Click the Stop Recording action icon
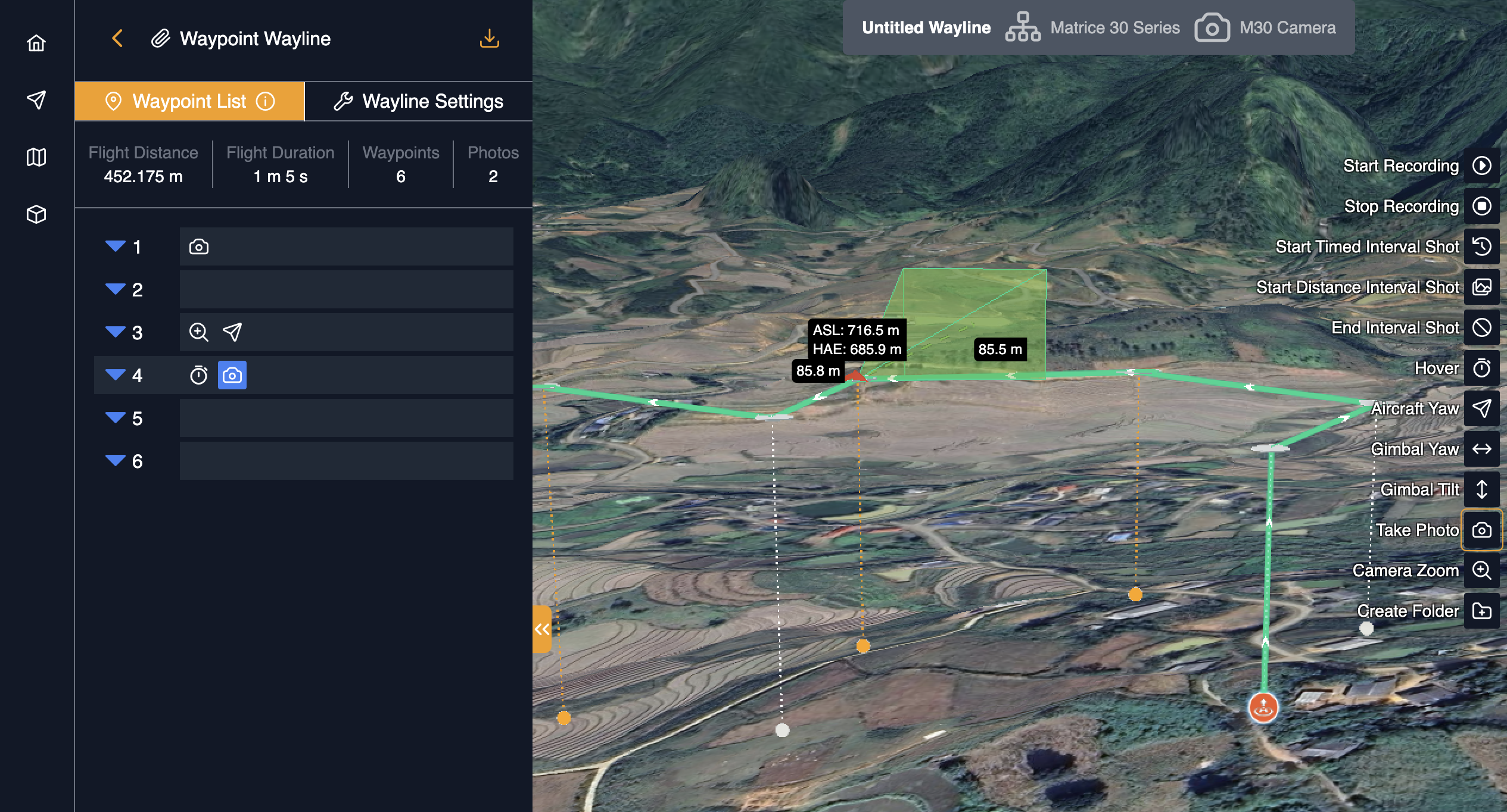 click(1481, 206)
